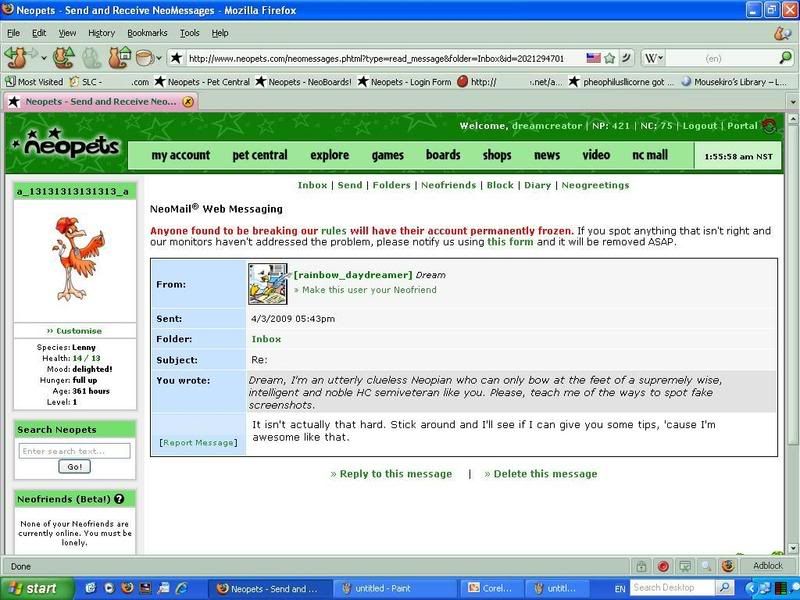This screenshot has height=600, width=800.
Task: Click the red circle icon in the status bar
Action: pyautogui.click(x=663, y=566)
